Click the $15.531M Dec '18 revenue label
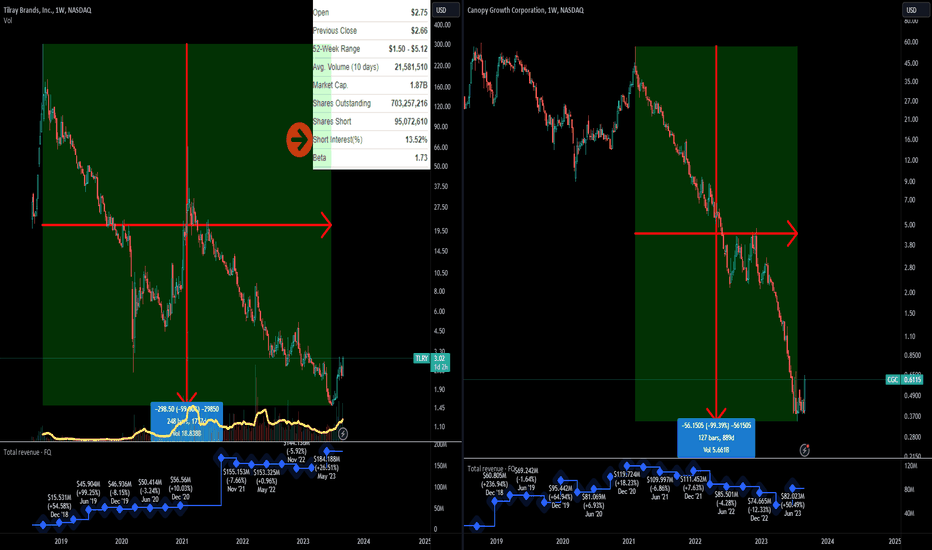Screen dimensions: 932x550 pos(59,505)
